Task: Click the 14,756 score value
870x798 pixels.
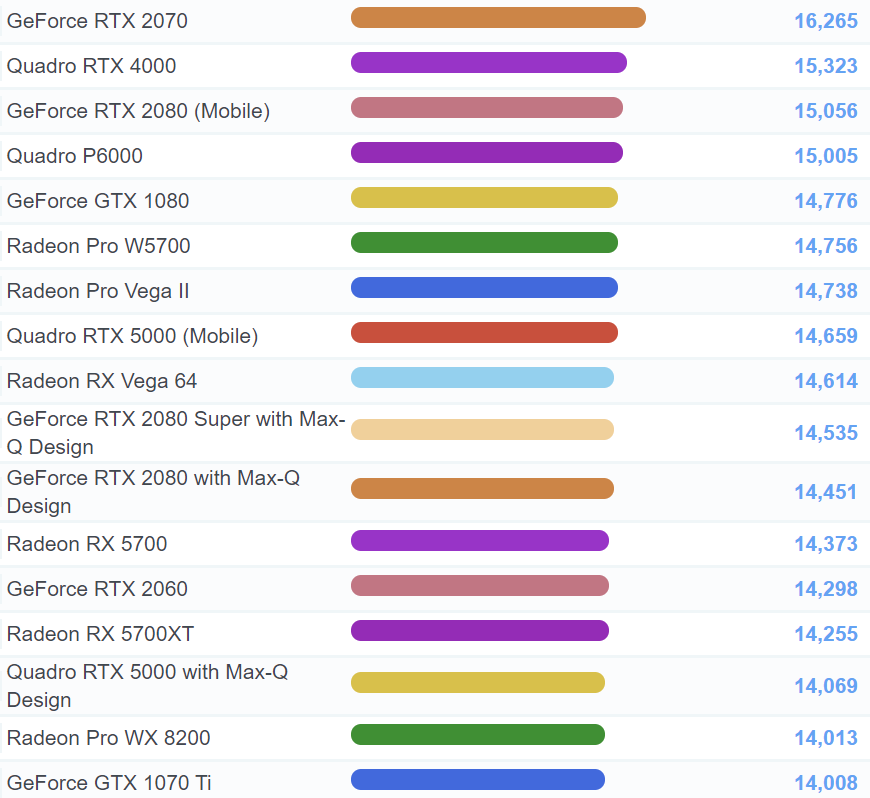Action: (826, 246)
